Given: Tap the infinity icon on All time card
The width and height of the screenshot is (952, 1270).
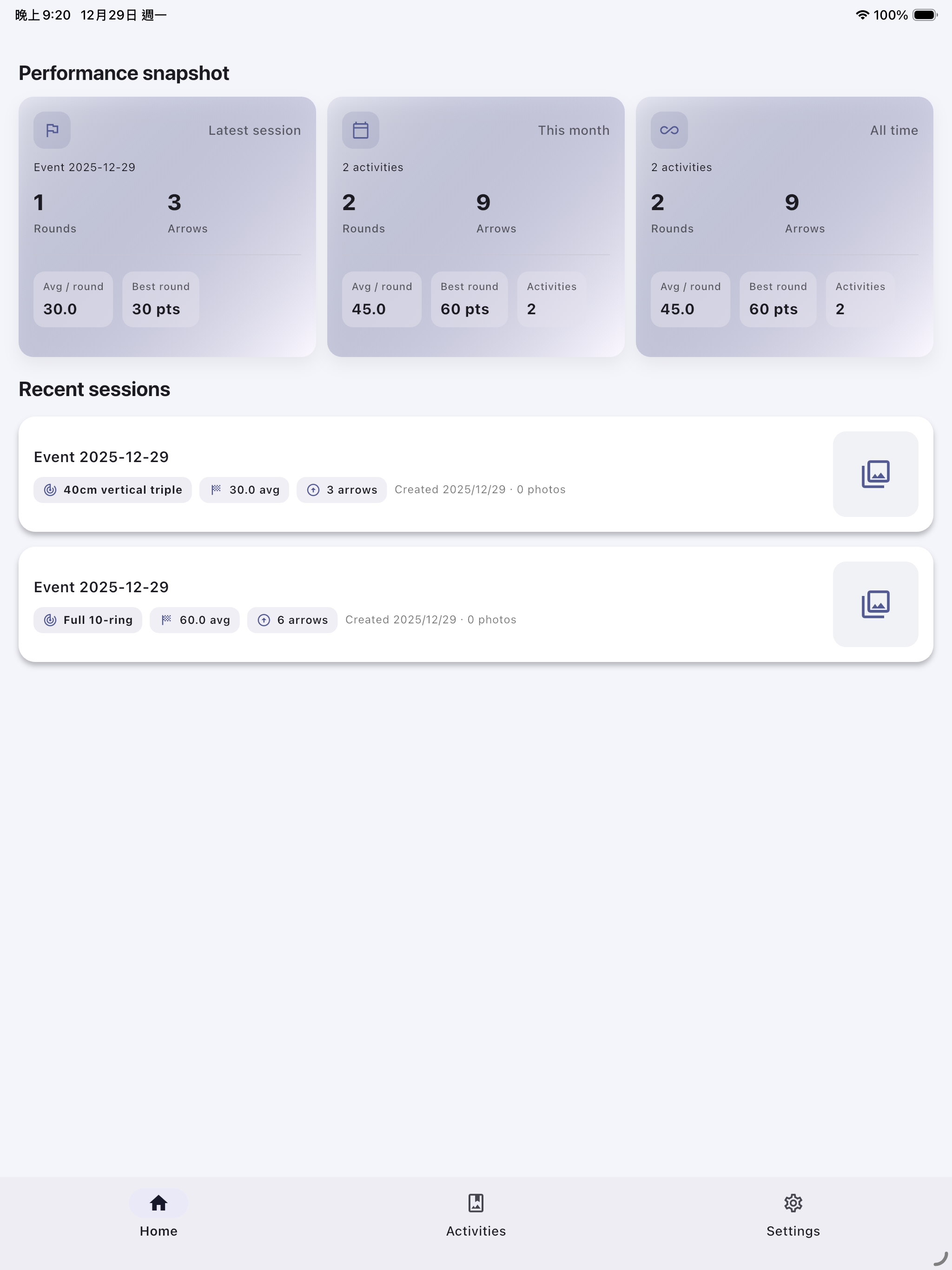Looking at the screenshot, I should pyautogui.click(x=669, y=130).
